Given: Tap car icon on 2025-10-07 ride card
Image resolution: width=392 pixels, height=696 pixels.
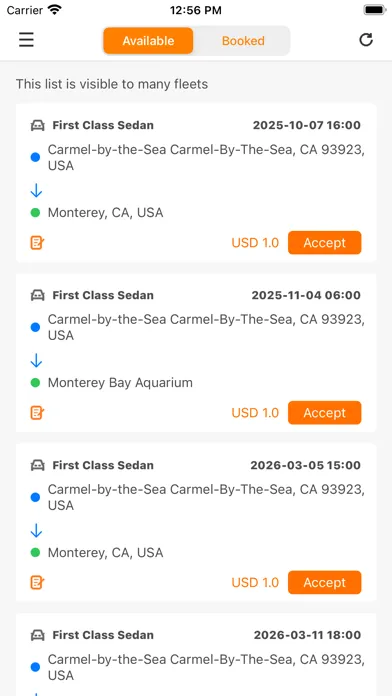Looking at the screenshot, I should (x=38, y=126).
